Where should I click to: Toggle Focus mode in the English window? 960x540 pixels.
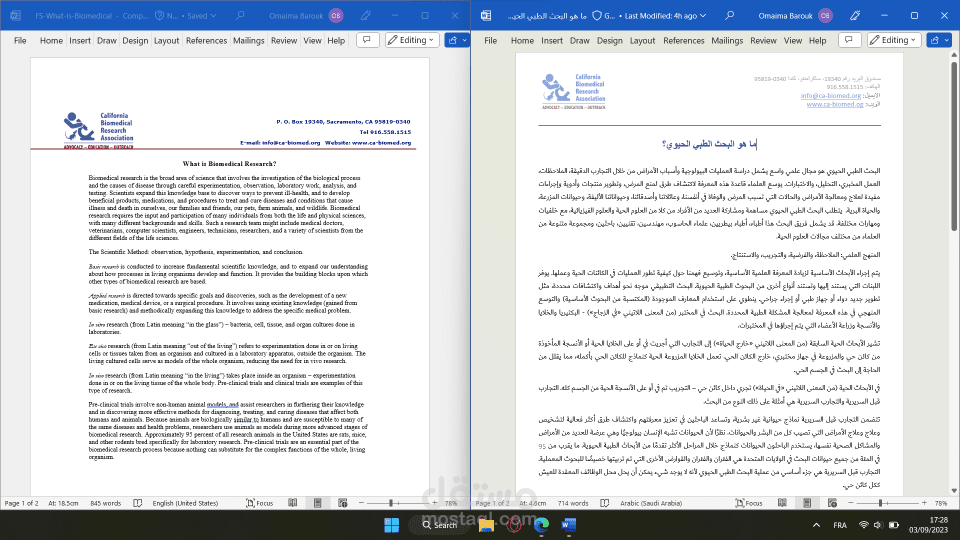click(260, 503)
